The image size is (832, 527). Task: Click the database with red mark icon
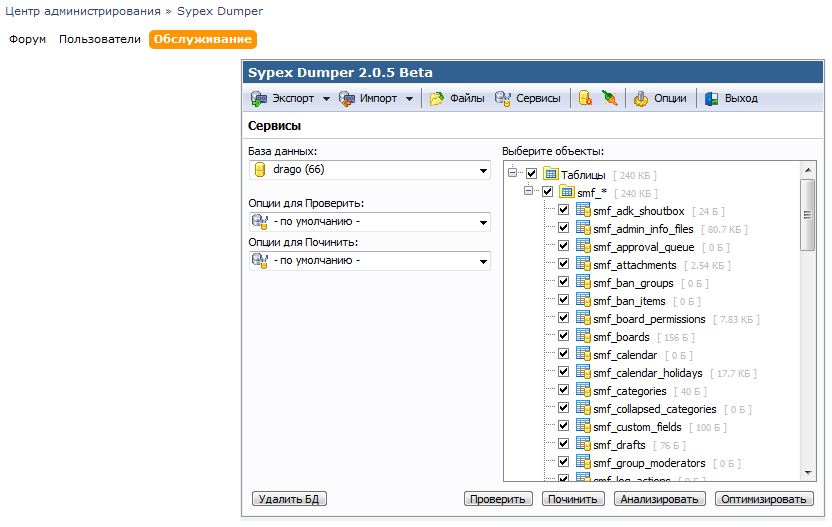pyautogui.click(x=585, y=99)
